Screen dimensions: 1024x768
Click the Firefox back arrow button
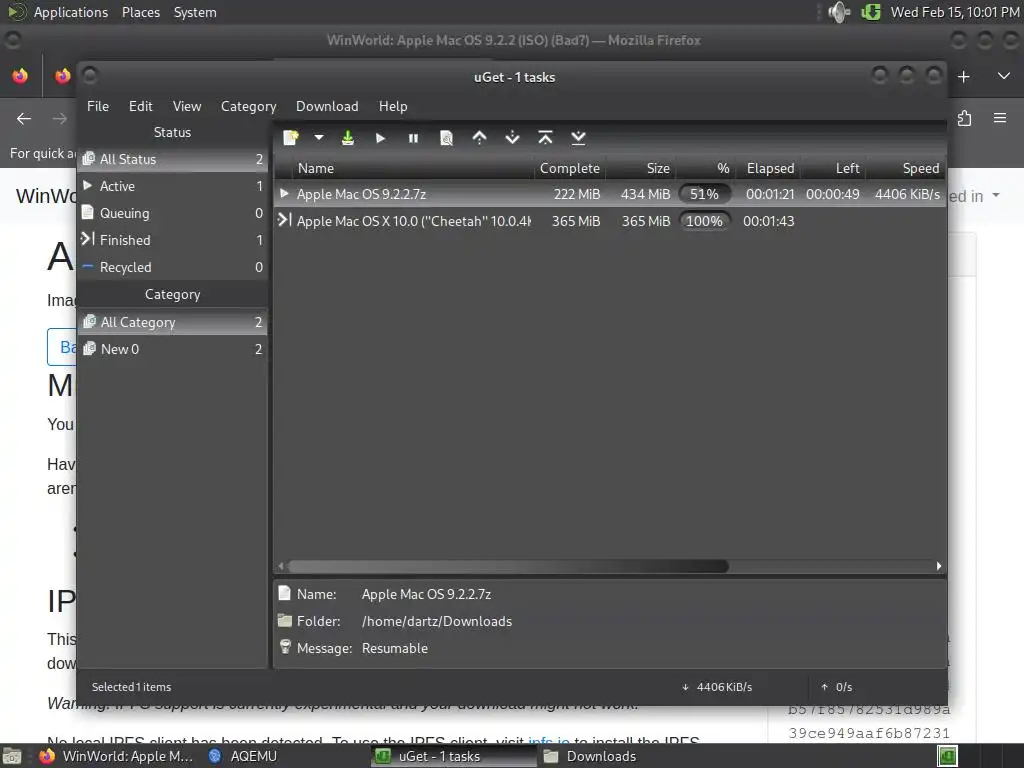(x=24, y=118)
